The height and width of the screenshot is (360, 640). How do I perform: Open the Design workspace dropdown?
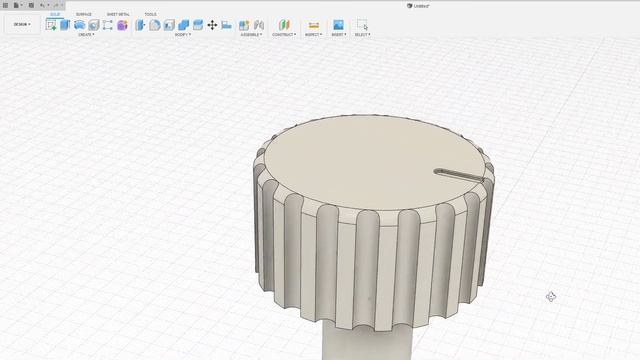click(x=22, y=24)
